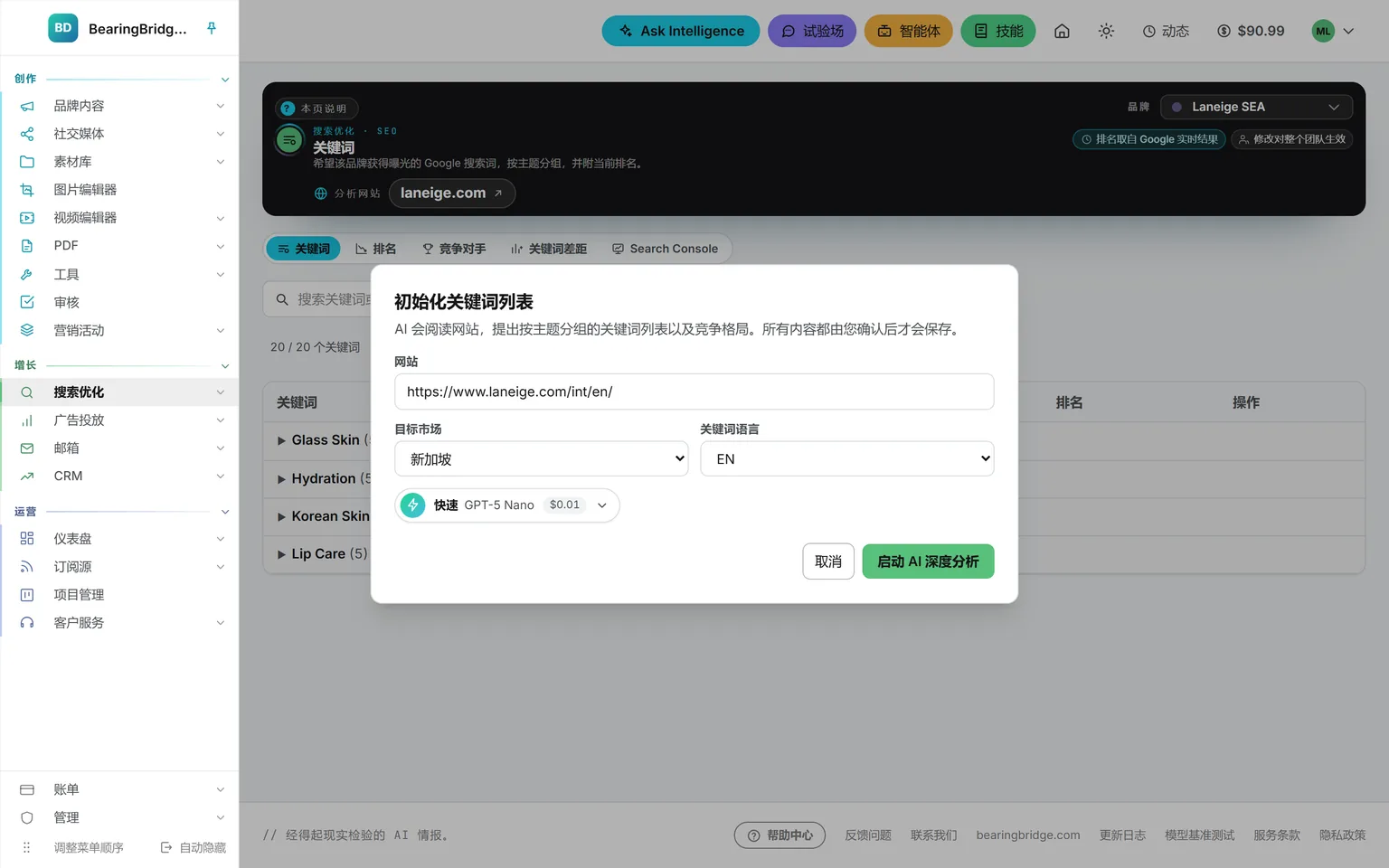Switch to the Search Console tab
Screen dimensions: 1389x868
pos(665,249)
